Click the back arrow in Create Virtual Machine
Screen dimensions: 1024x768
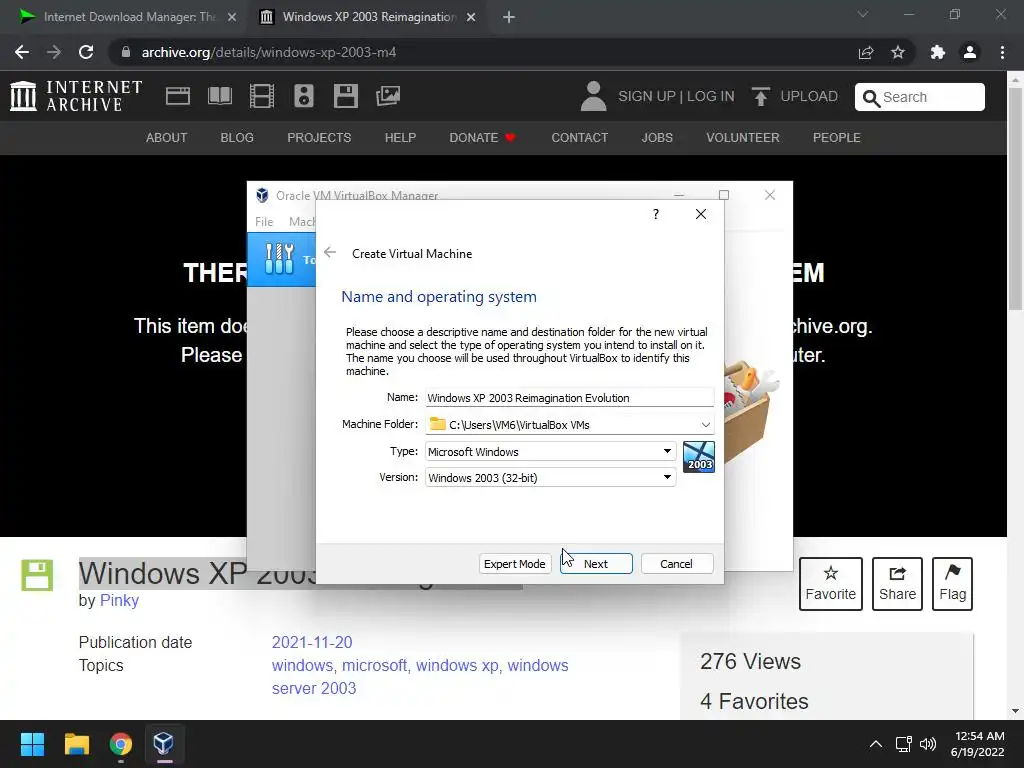click(x=330, y=253)
